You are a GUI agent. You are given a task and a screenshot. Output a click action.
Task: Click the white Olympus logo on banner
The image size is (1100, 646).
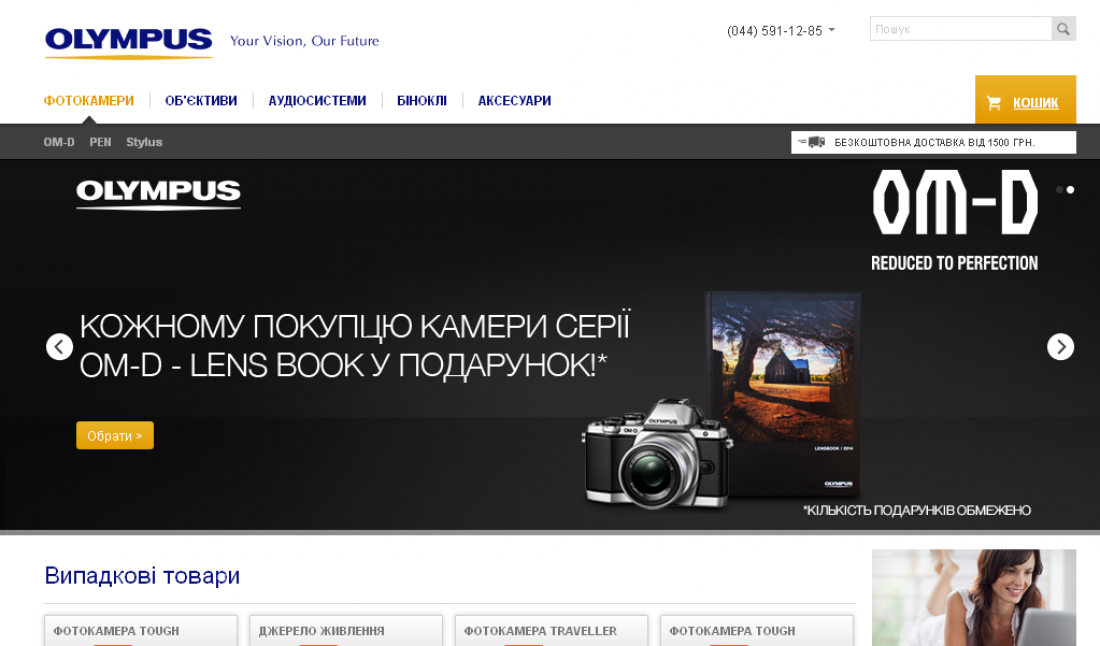[158, 194]
